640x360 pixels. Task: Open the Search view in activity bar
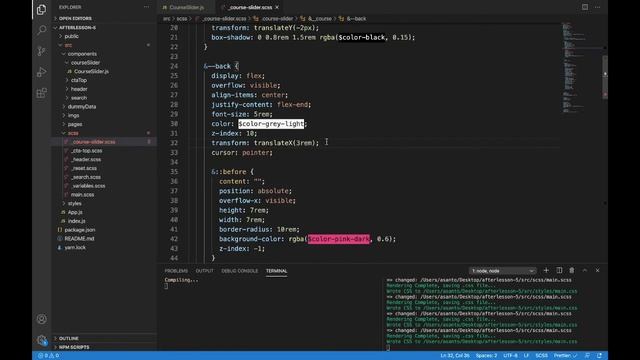pyautogui.click(x=41, y=30)
